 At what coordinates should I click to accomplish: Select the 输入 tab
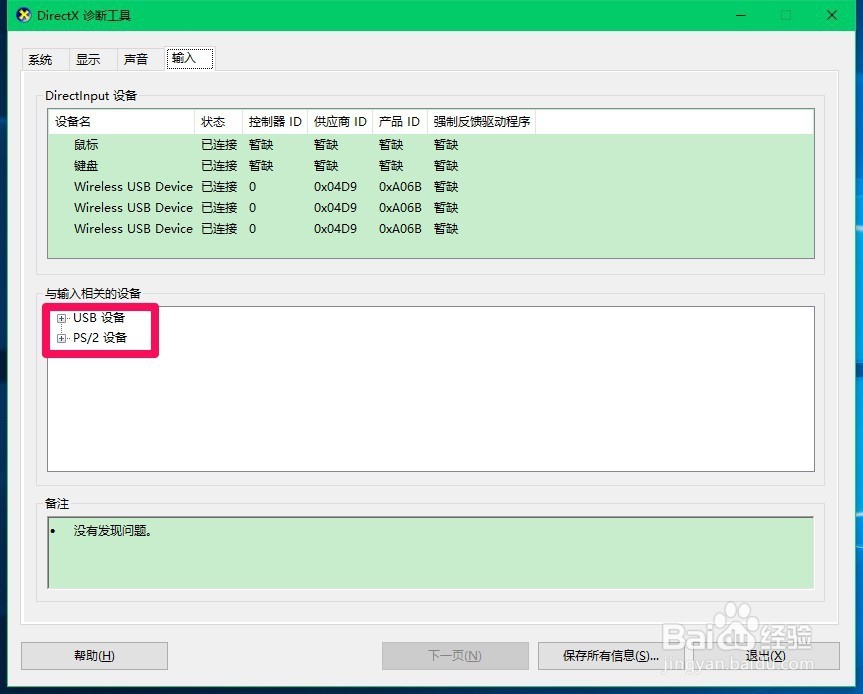pos(189,58)
